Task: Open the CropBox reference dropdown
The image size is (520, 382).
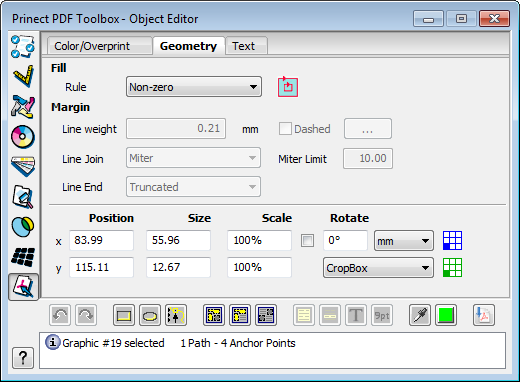Action: tap(378, 268)
